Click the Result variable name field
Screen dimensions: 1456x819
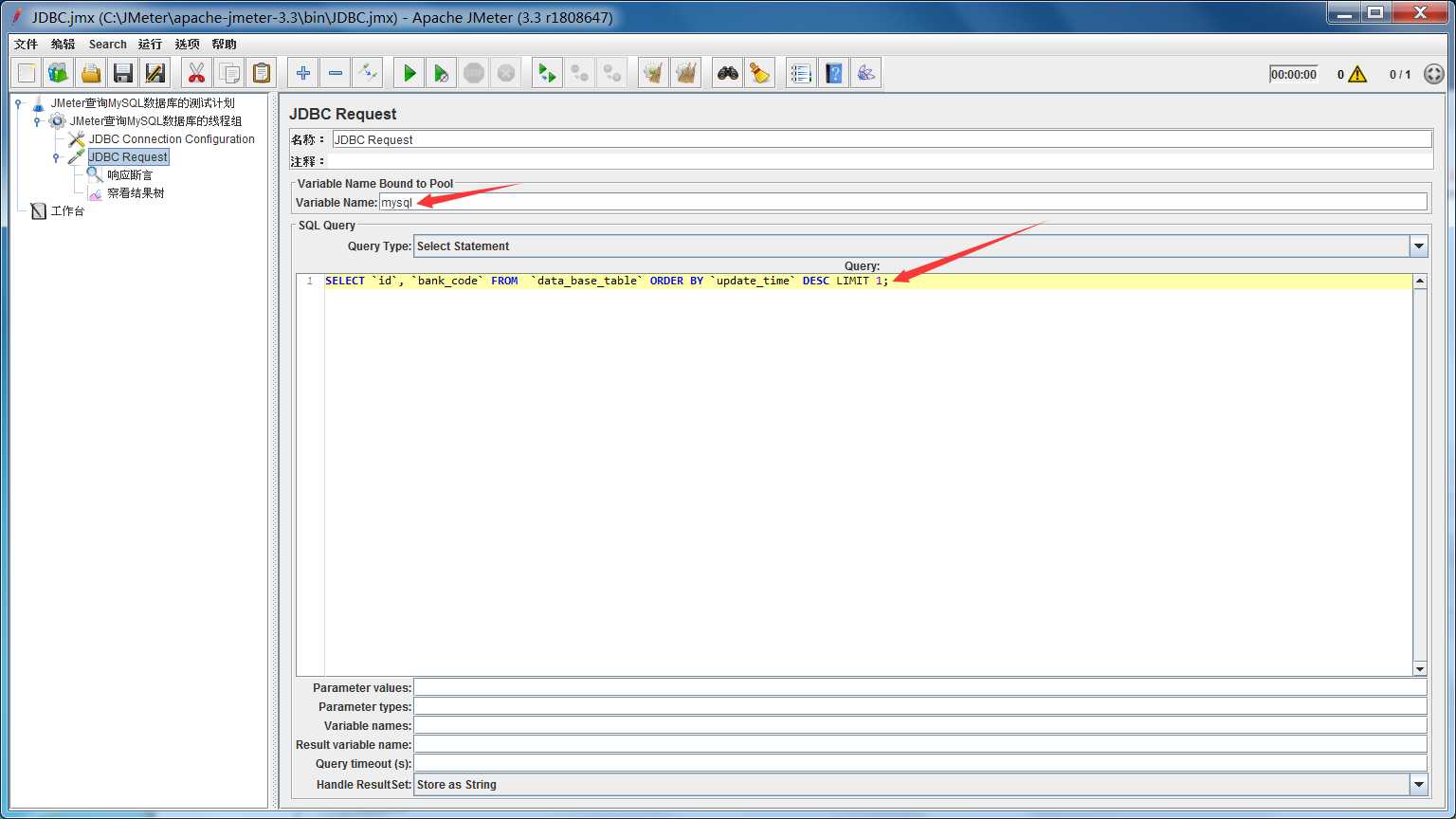coord(919,744)
